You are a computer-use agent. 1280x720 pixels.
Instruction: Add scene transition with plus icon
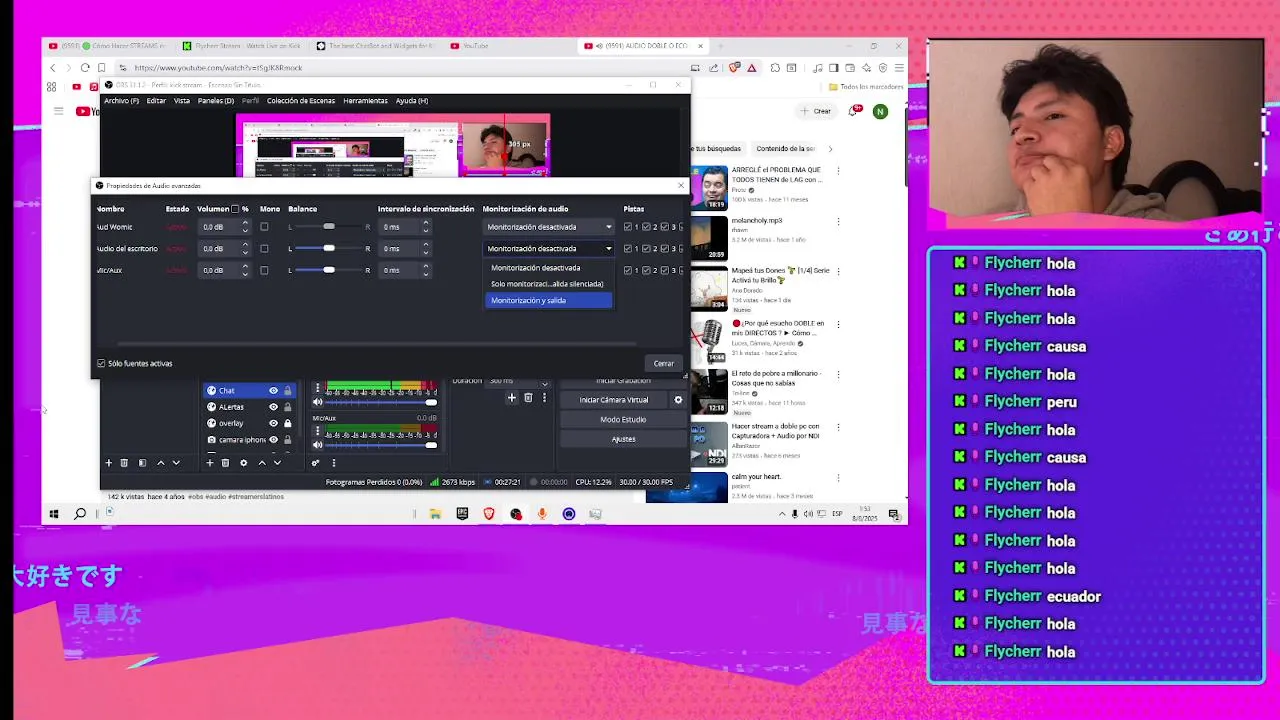click(x=511, y=398)
